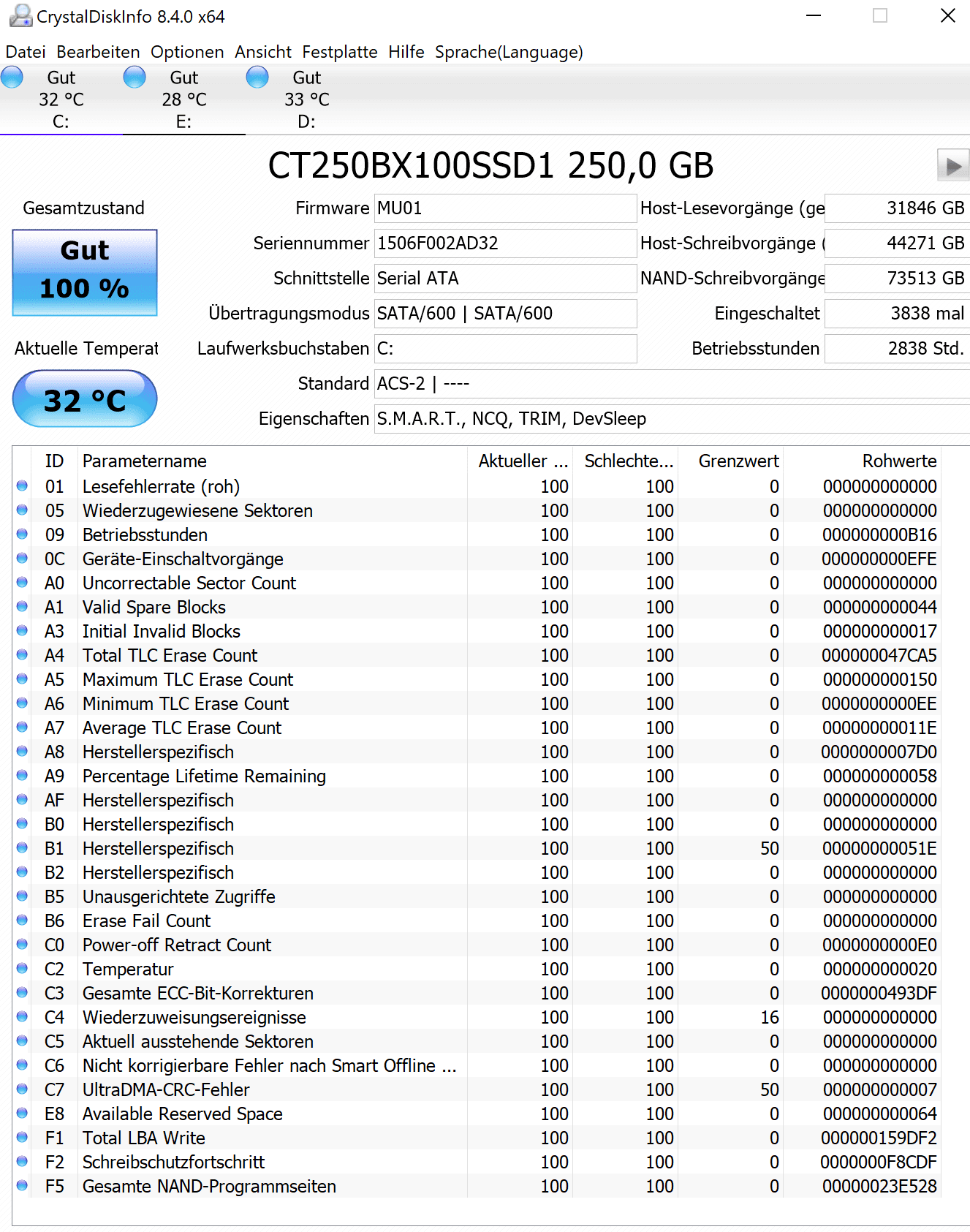Click status dot for row 05 Wiederzugewiesene Sektoren
The width and height of the screenshot is (970, 1232).
pyautogui.click(x=22, y=510)
